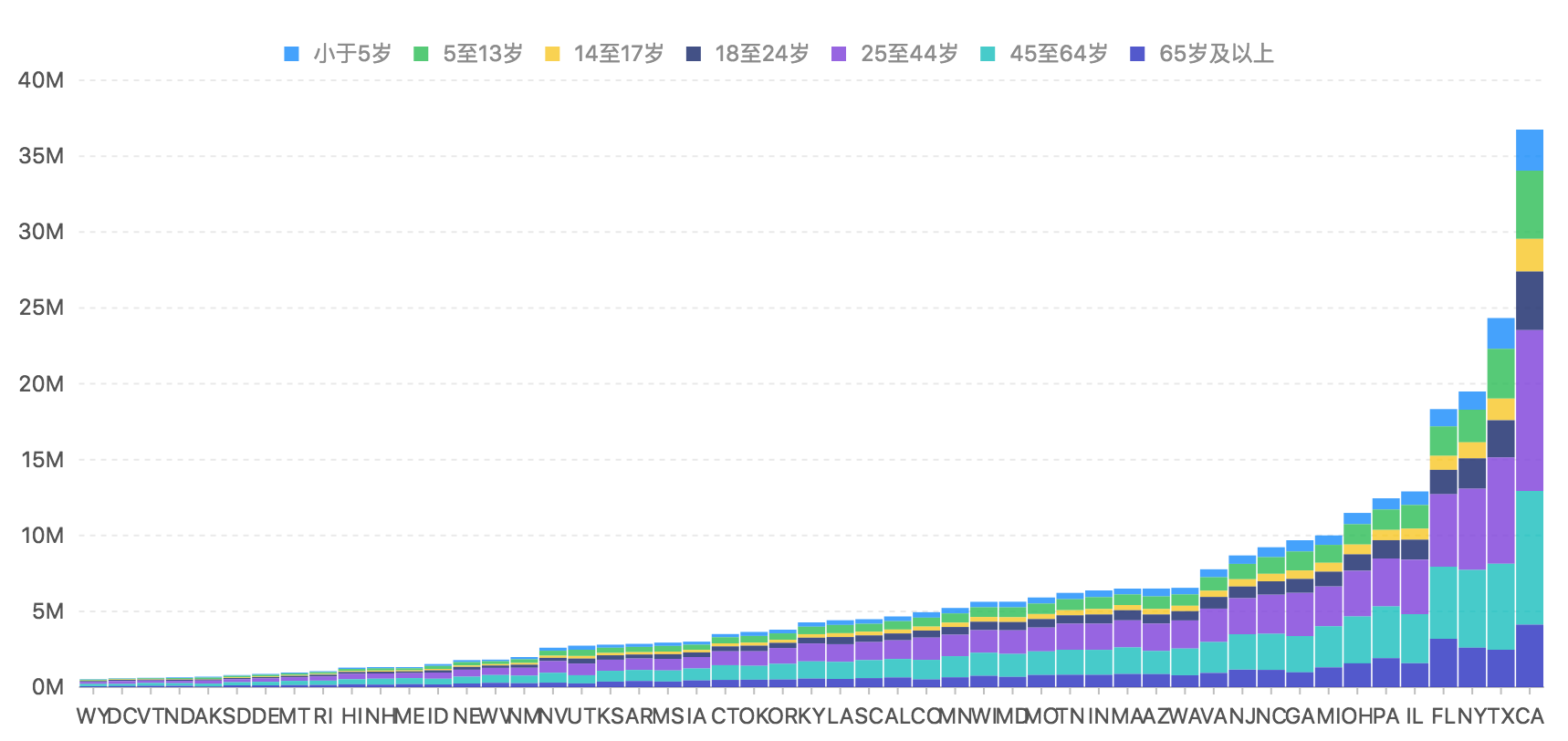Click FL bar's teal 45至64岁 segment
This screenshot has width=1568, height=741.
(x=1444, y=603)
